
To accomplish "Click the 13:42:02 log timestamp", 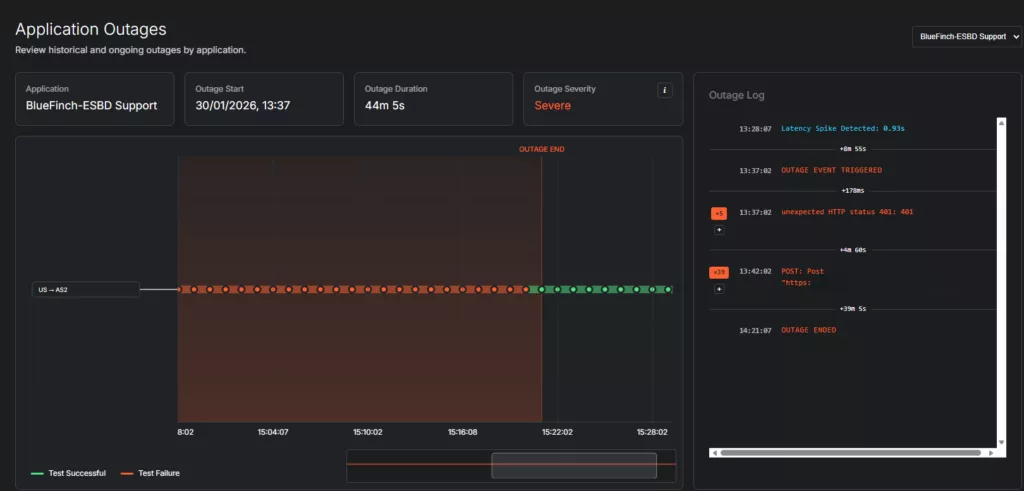I will tap(756, 271).
